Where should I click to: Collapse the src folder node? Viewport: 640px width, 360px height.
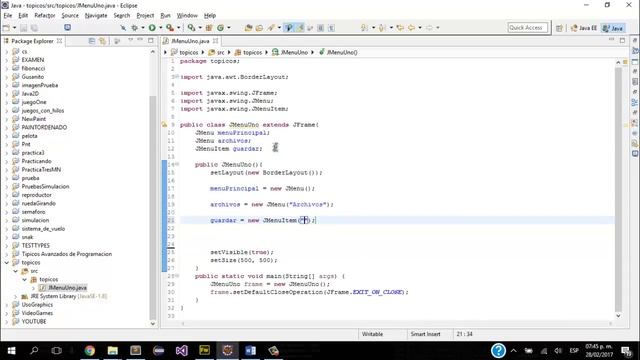tap(16, 271)
